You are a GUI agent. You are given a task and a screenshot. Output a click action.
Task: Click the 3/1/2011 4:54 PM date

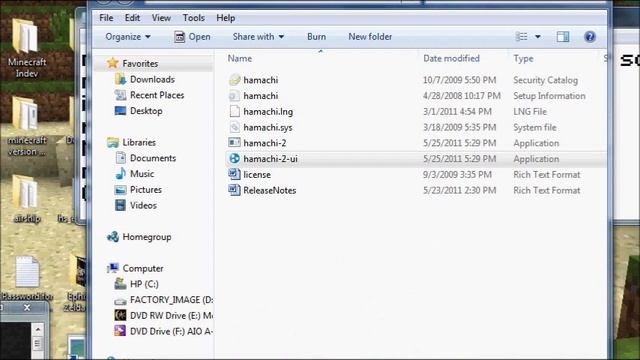pos(457,111)
